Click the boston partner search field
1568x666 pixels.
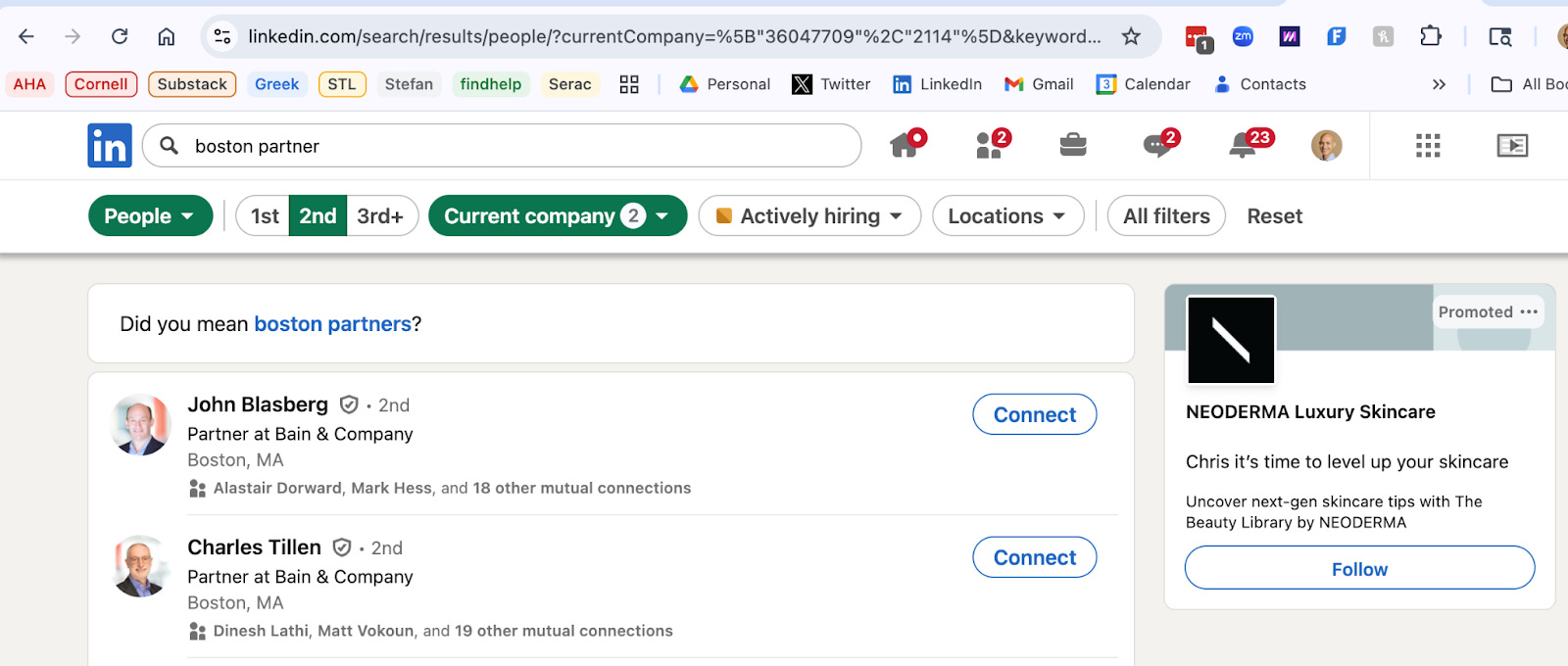502,146
